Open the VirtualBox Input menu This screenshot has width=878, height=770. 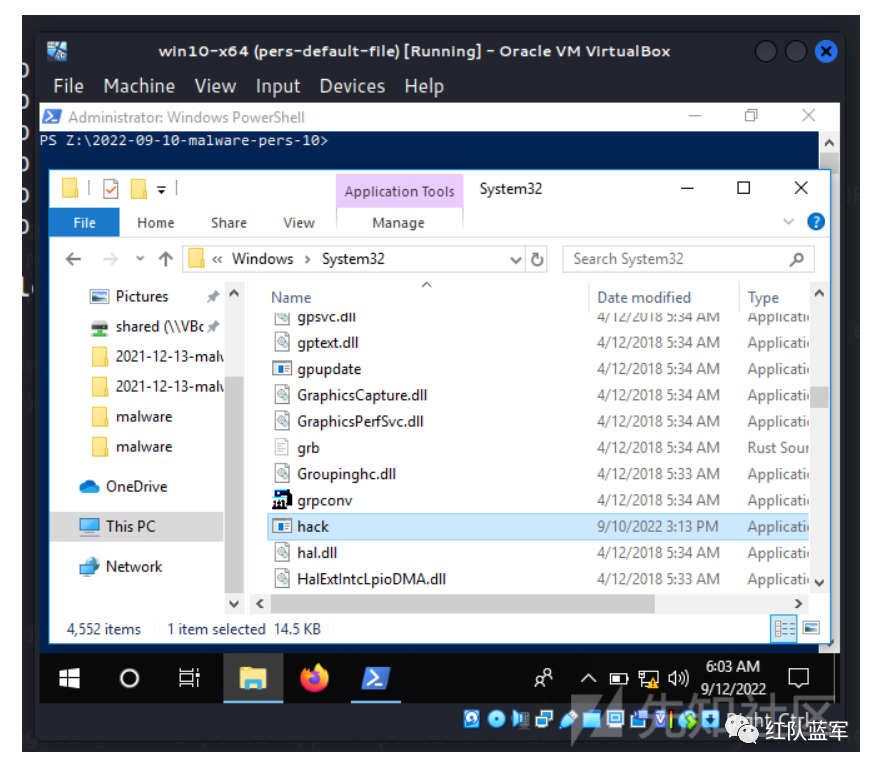(x=278, y=86)
